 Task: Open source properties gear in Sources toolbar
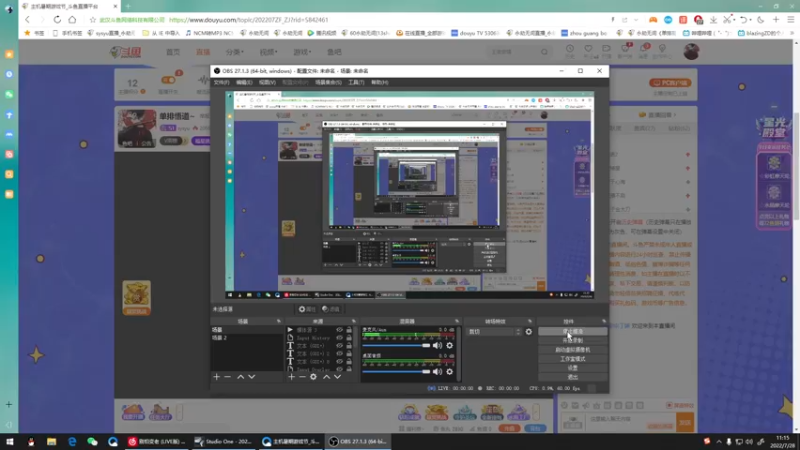click(x=313, y=377)
